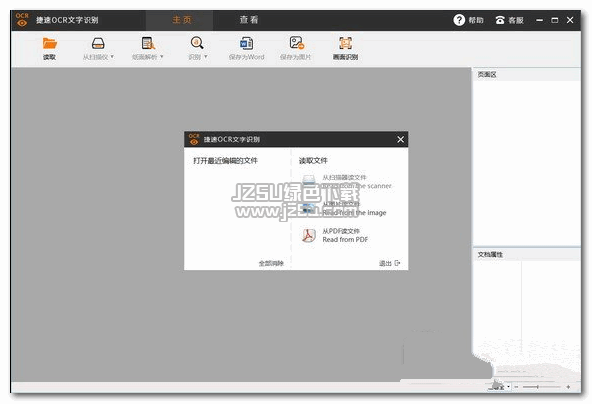The image size is (592, 404).
Task: Choose Read from the image option
Action: 344,208
